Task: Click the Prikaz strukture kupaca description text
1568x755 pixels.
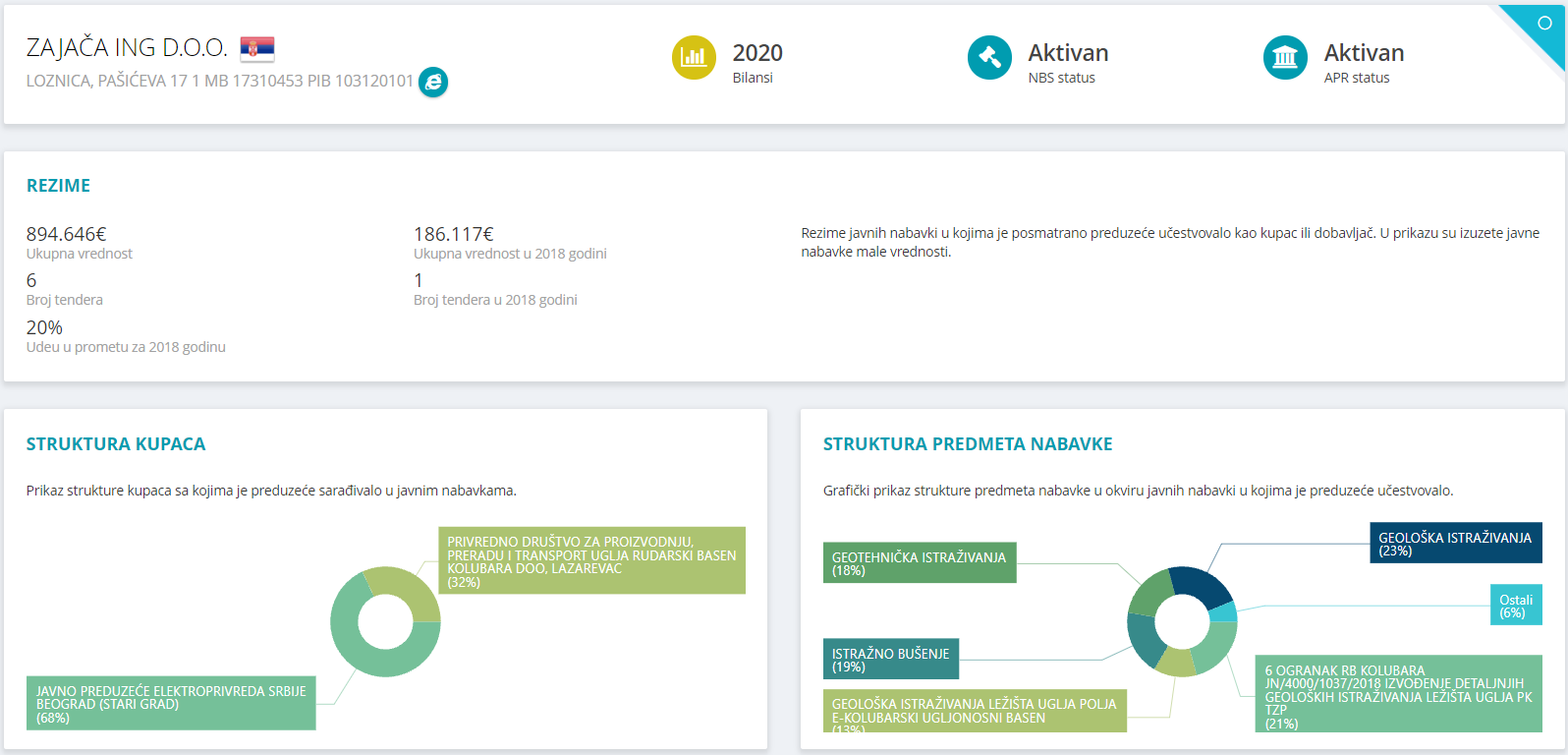Action: click(271, 491)
